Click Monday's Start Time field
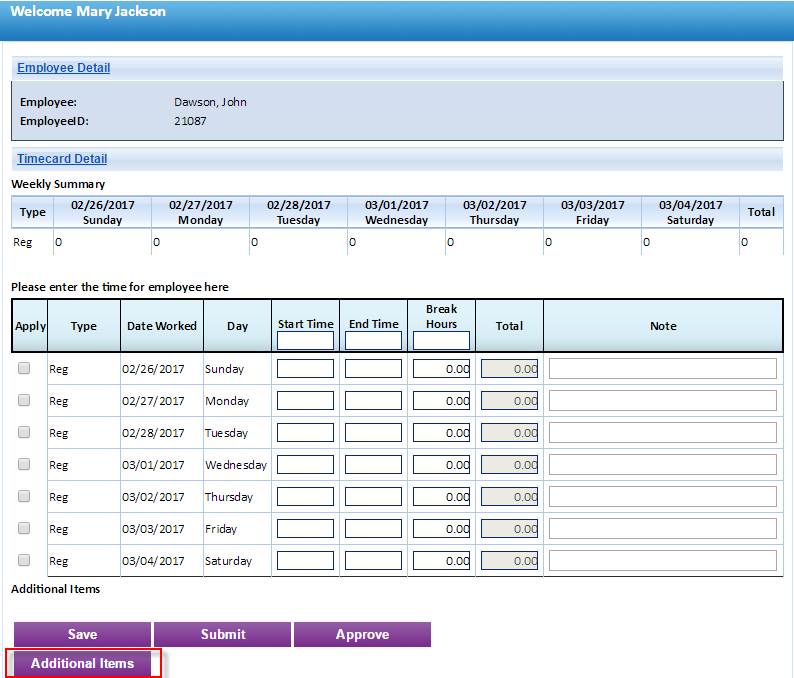Viewport: 794px width, 678px height. [x=305, y=401]
